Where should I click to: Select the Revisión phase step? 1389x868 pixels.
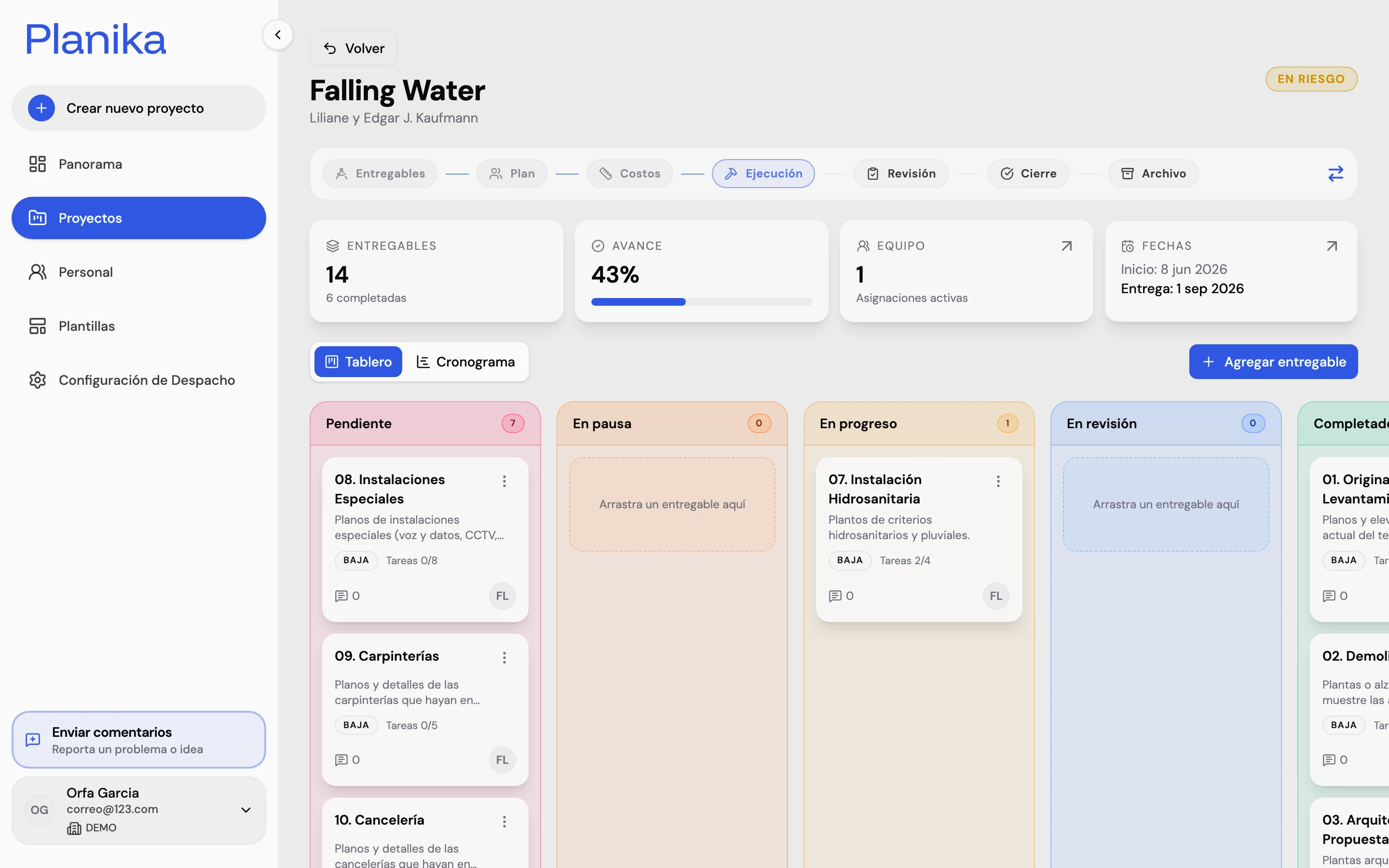pyautogui.click(x=901, y=174)
